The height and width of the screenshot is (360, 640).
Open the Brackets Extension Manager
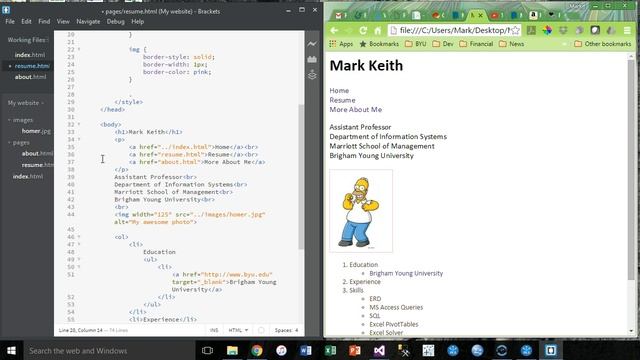pos(312,60)
